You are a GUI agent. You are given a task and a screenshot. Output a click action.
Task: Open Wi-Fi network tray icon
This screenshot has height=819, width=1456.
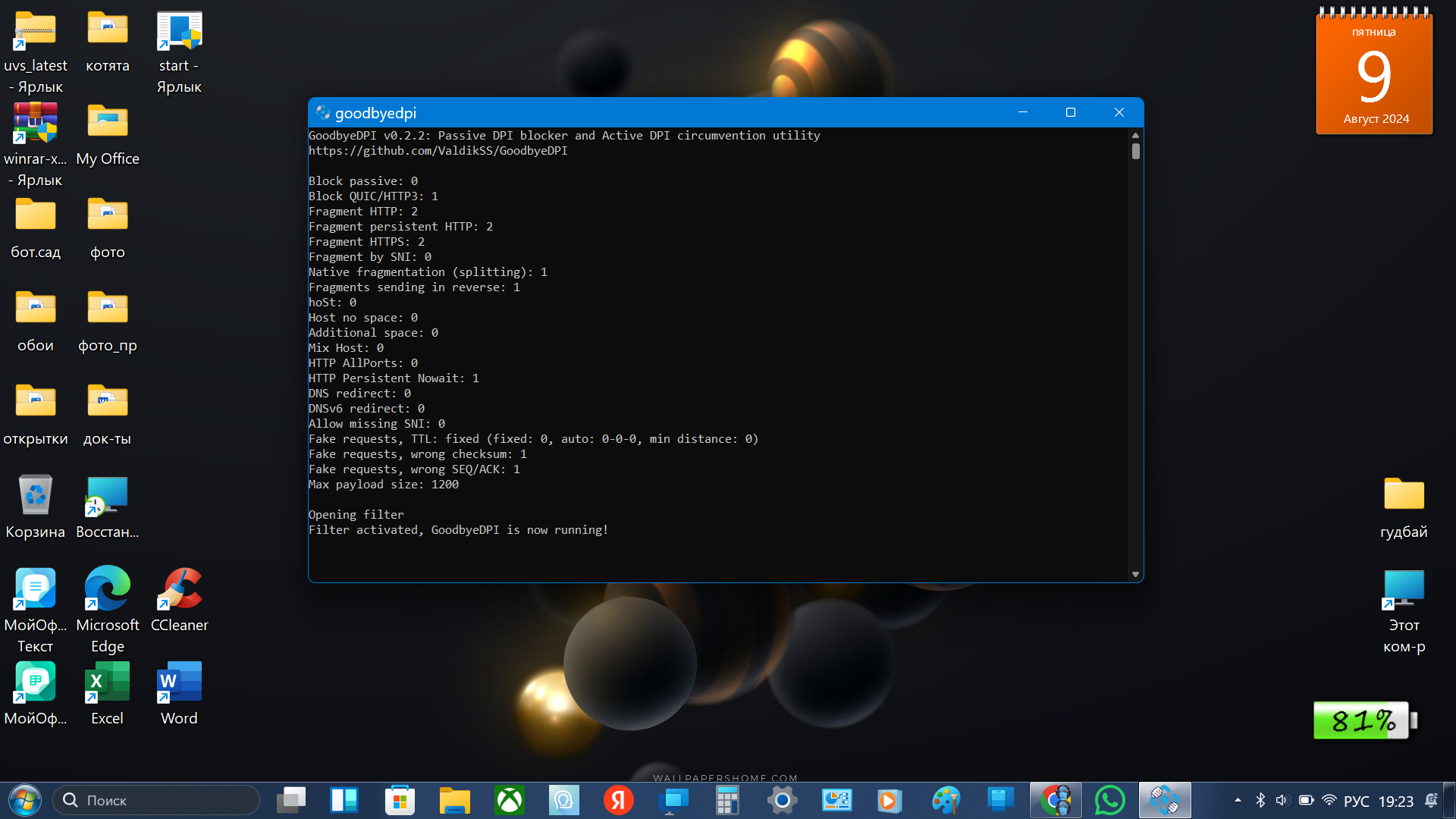[x=1329, y=800]
